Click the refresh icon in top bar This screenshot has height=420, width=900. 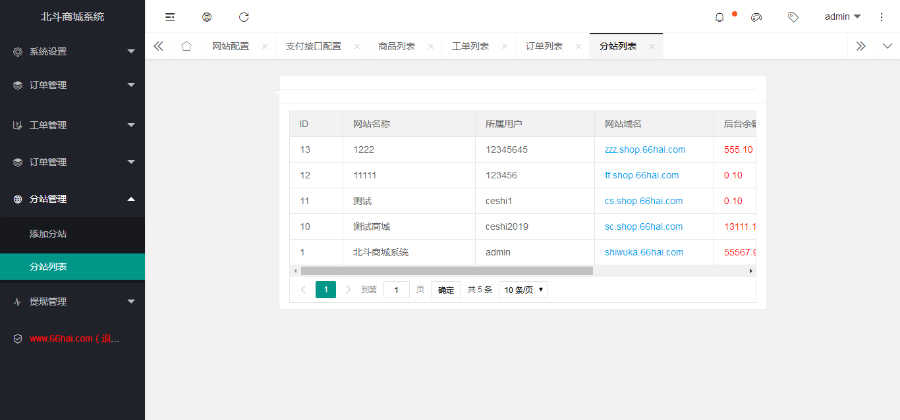[243, 17]
